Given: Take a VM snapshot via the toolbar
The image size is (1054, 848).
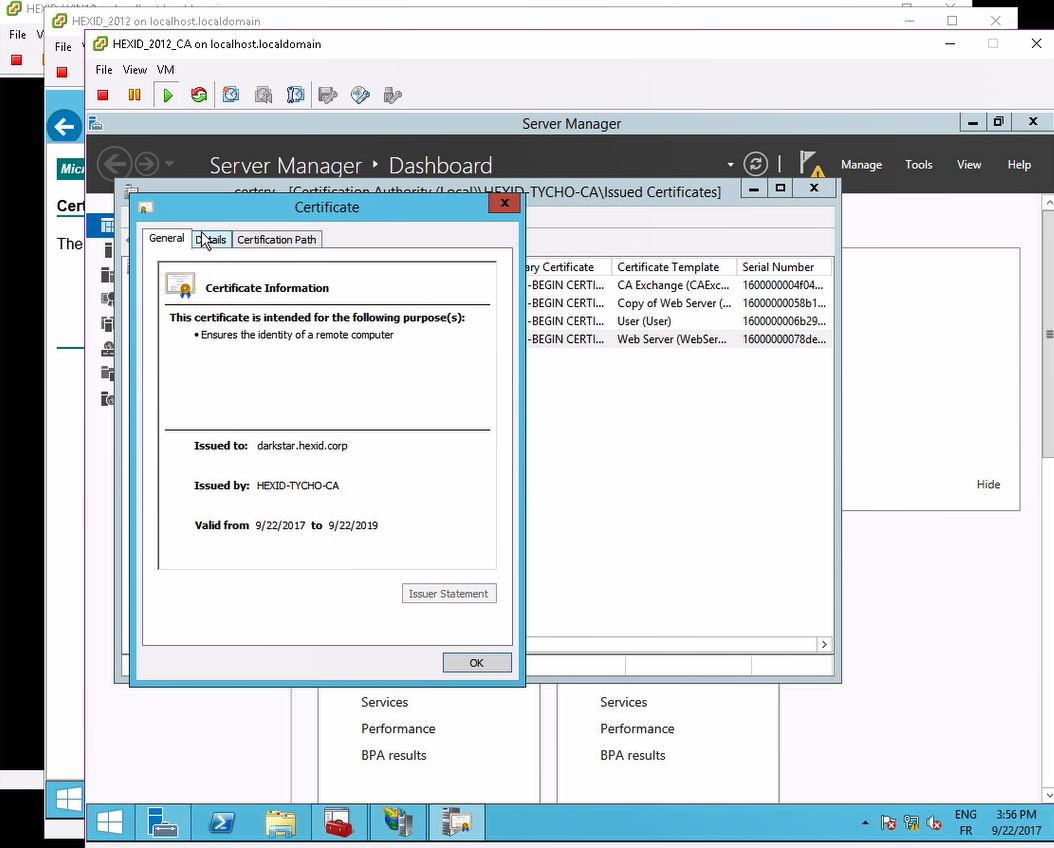Looking at the screenshot, I should [231, 95].
